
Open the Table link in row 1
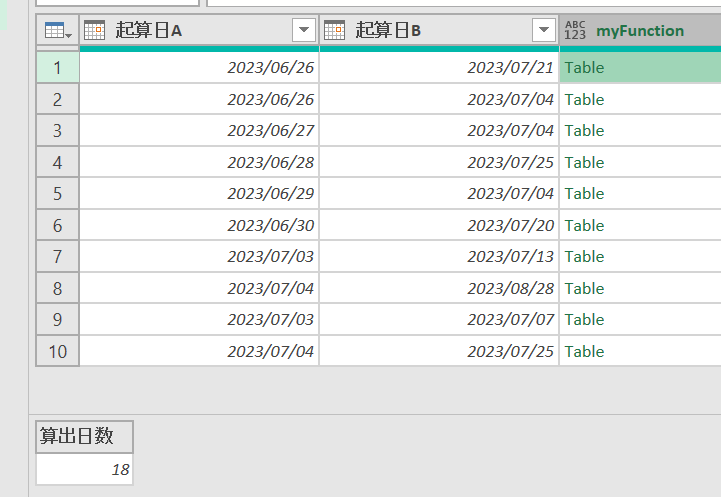tap(585, 68)
